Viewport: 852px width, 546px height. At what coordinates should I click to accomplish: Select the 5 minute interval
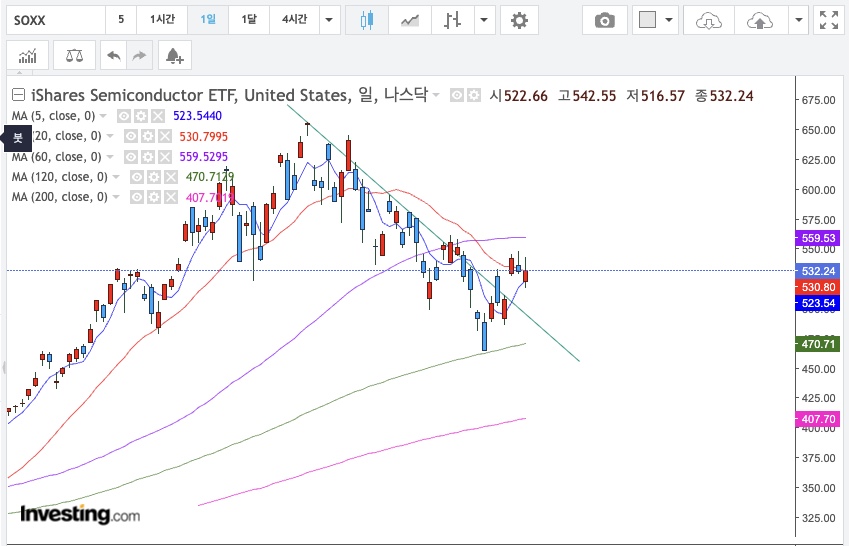pyautogui.click(x=121, y=20)
